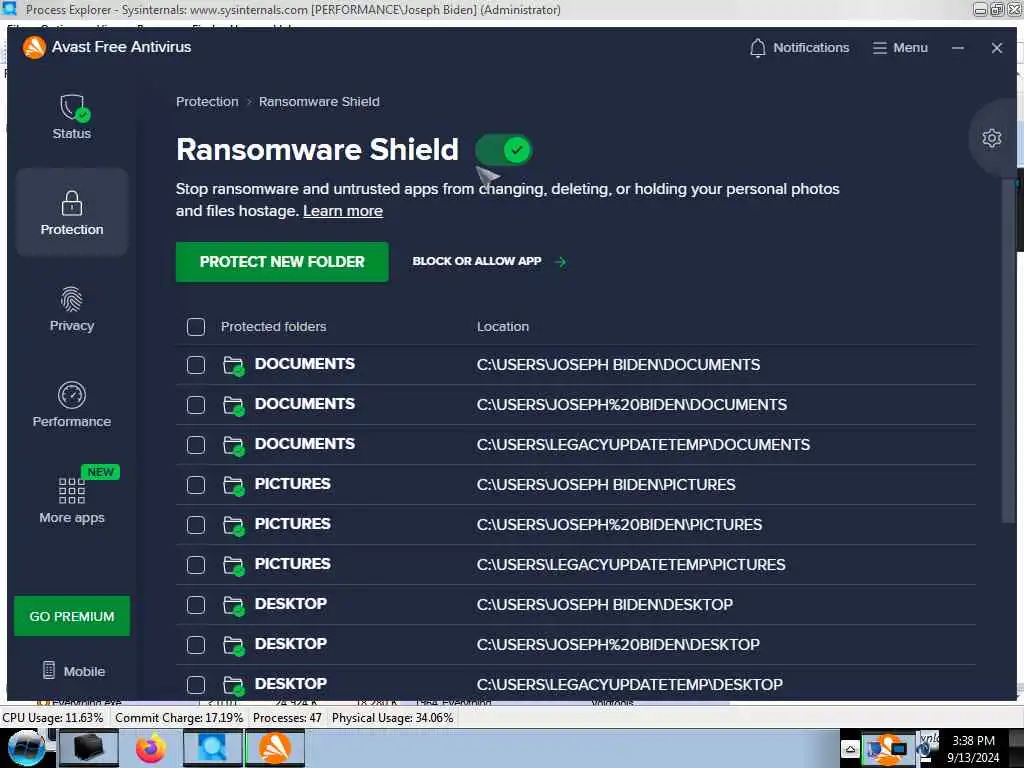Open the Performance gauge section

pyautogui.click(x=72, y=405)
